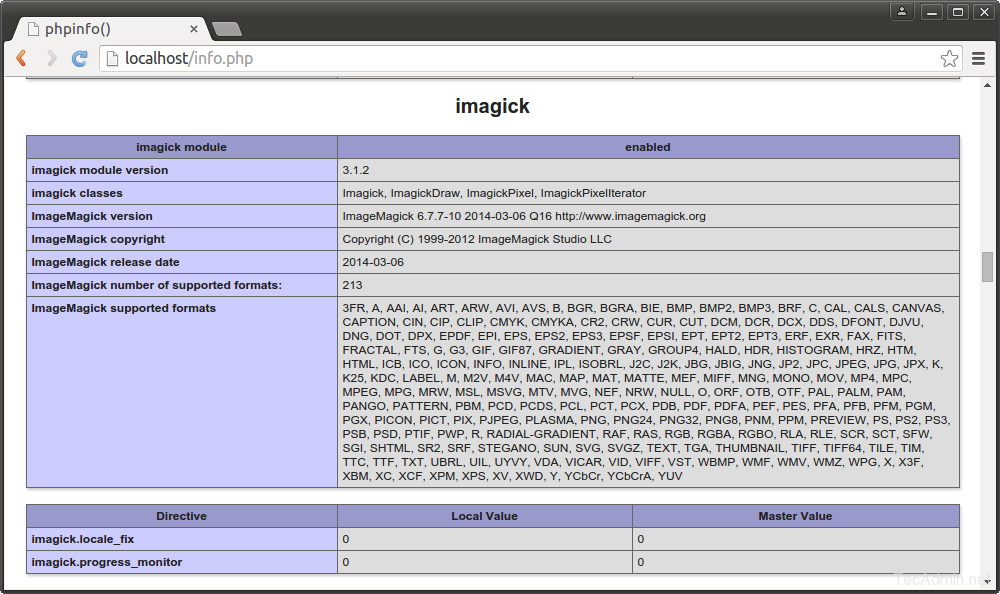Reload the info.php page
This screenshot has height=594, width=1000.
tap(80, 59)
